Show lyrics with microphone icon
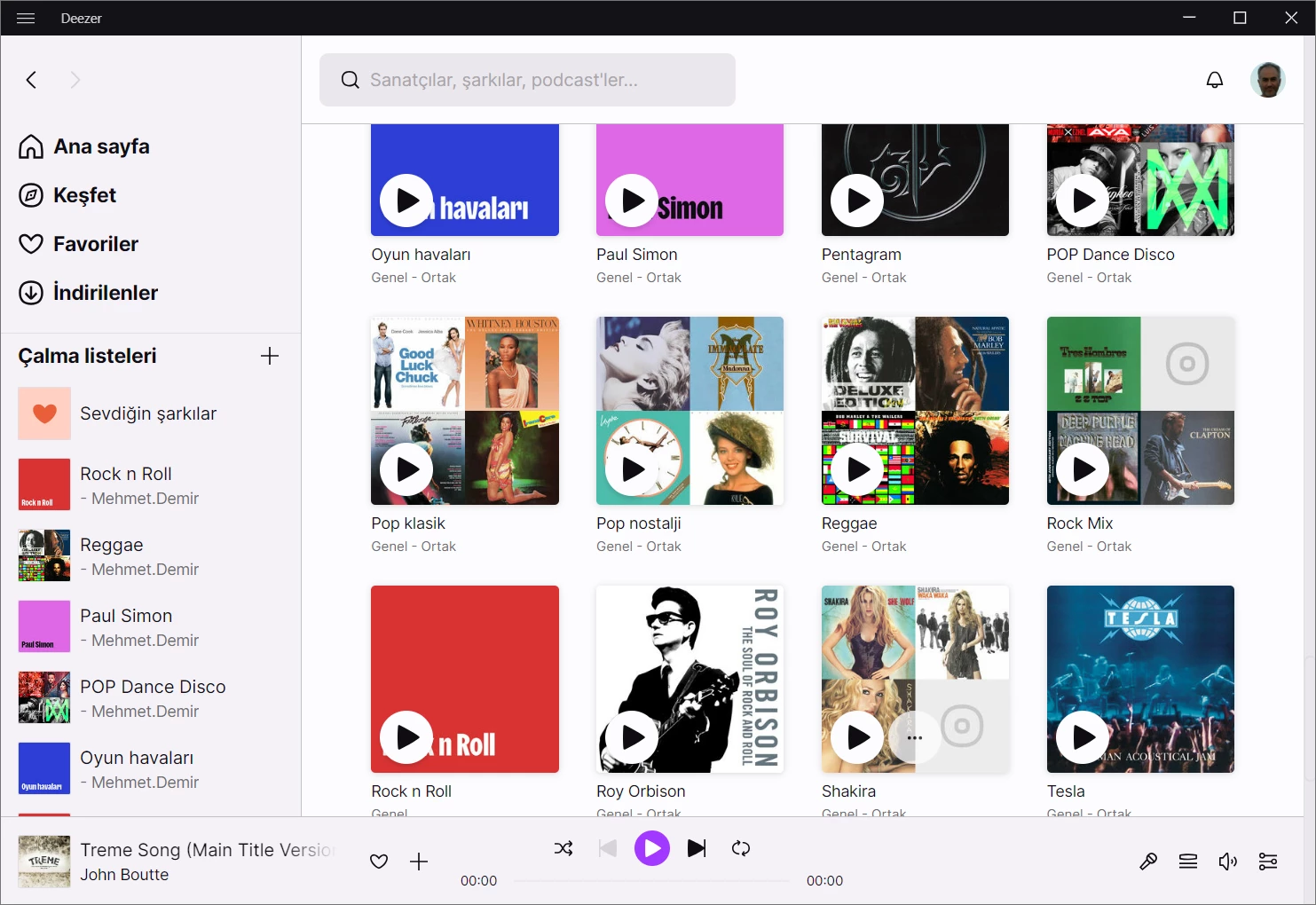The image size is (1316, 905). 1148,862
